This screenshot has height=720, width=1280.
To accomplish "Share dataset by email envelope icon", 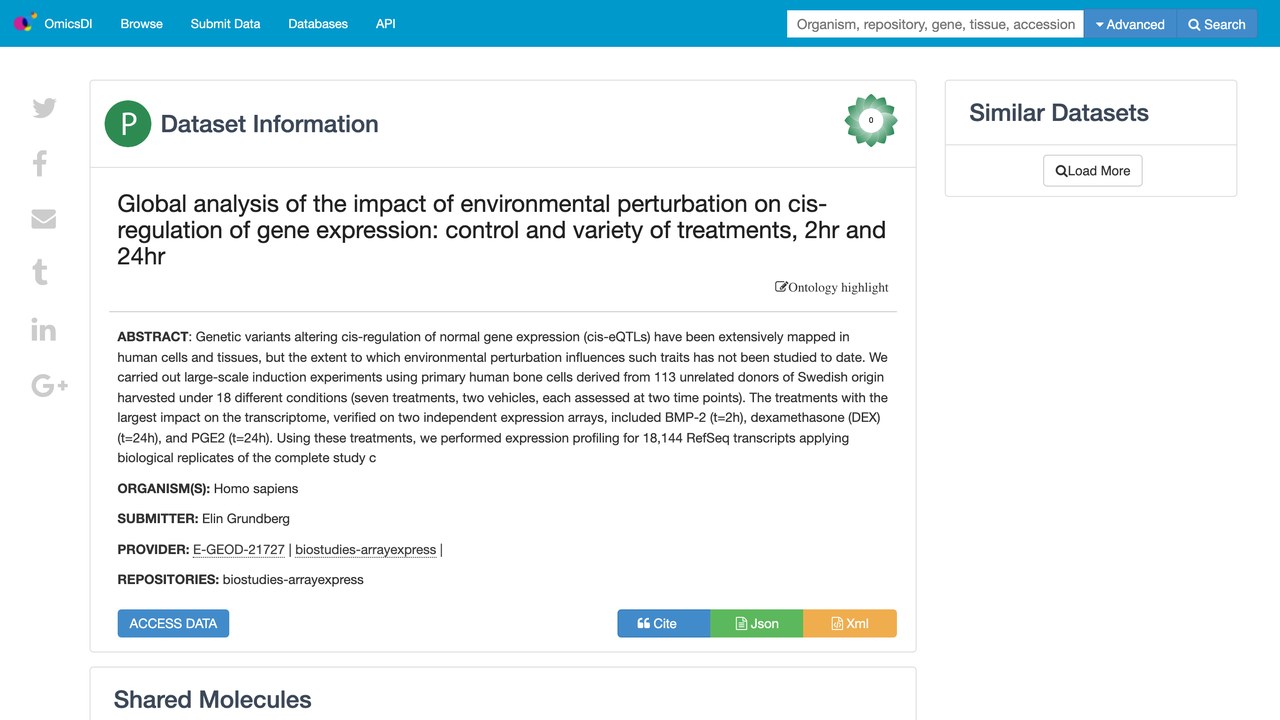I will pyautogui.click(x=44, y=218).
